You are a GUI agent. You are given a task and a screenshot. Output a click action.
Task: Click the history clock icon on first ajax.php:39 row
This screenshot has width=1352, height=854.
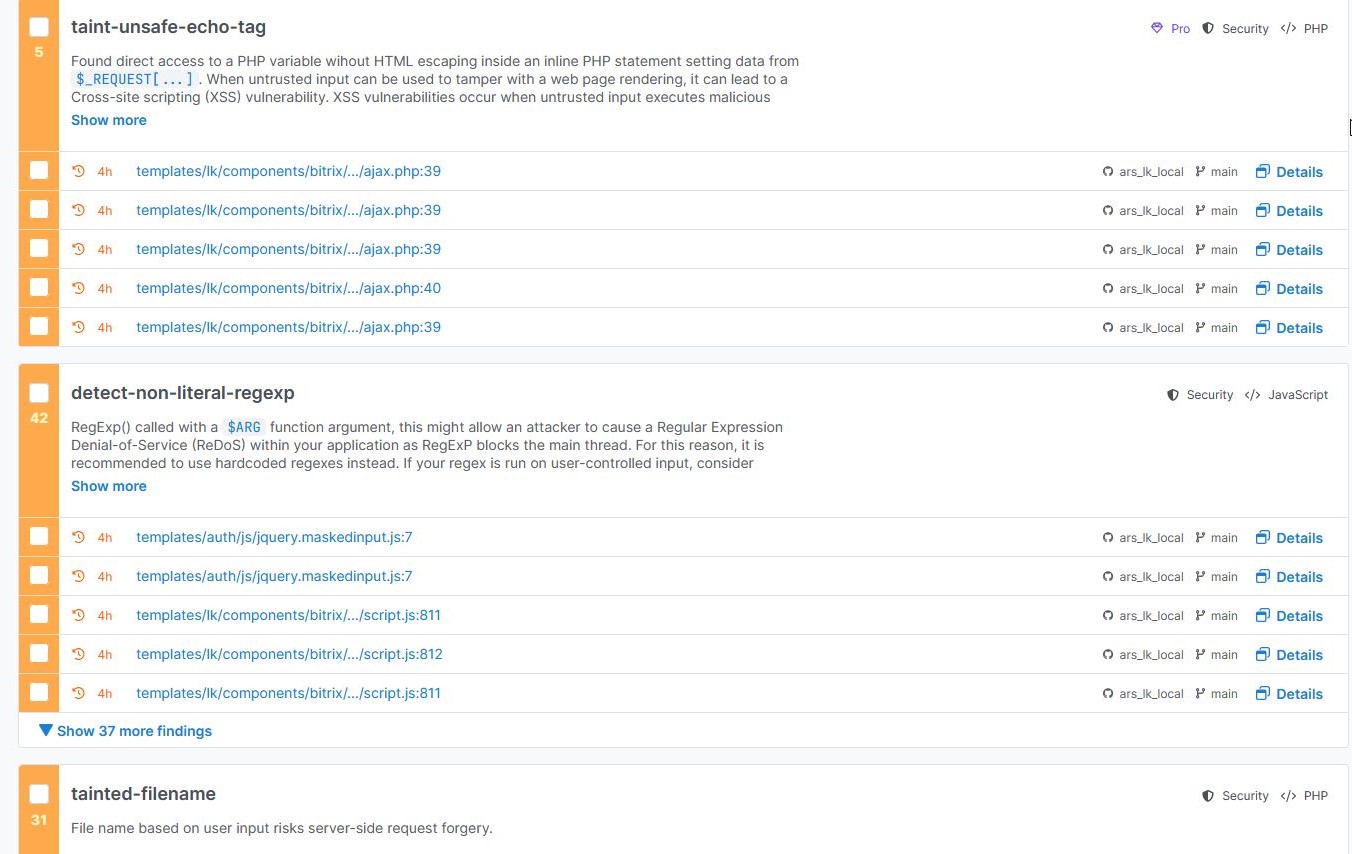pos(79,171)
